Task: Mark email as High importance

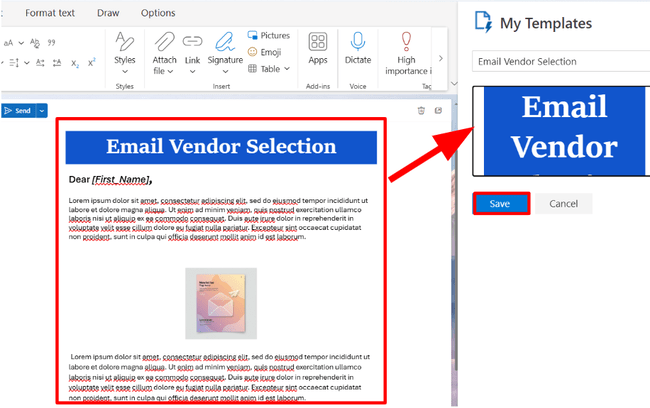Action: tap(406, 50)
